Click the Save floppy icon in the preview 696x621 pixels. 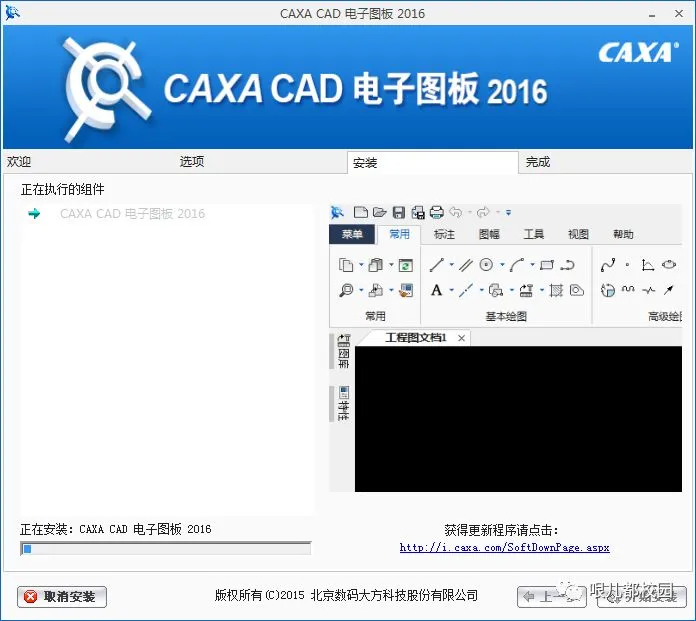click(399, 212)
